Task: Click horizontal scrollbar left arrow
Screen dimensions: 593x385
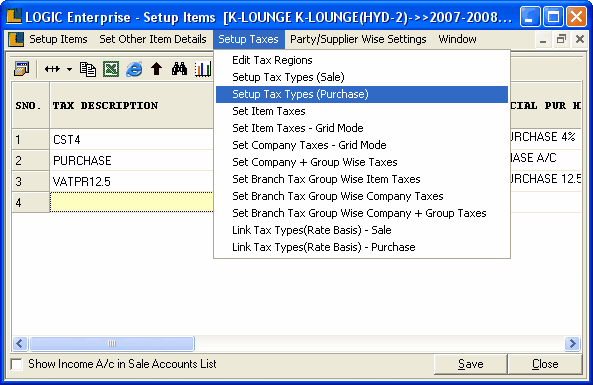Action: (x=20, y=343)
